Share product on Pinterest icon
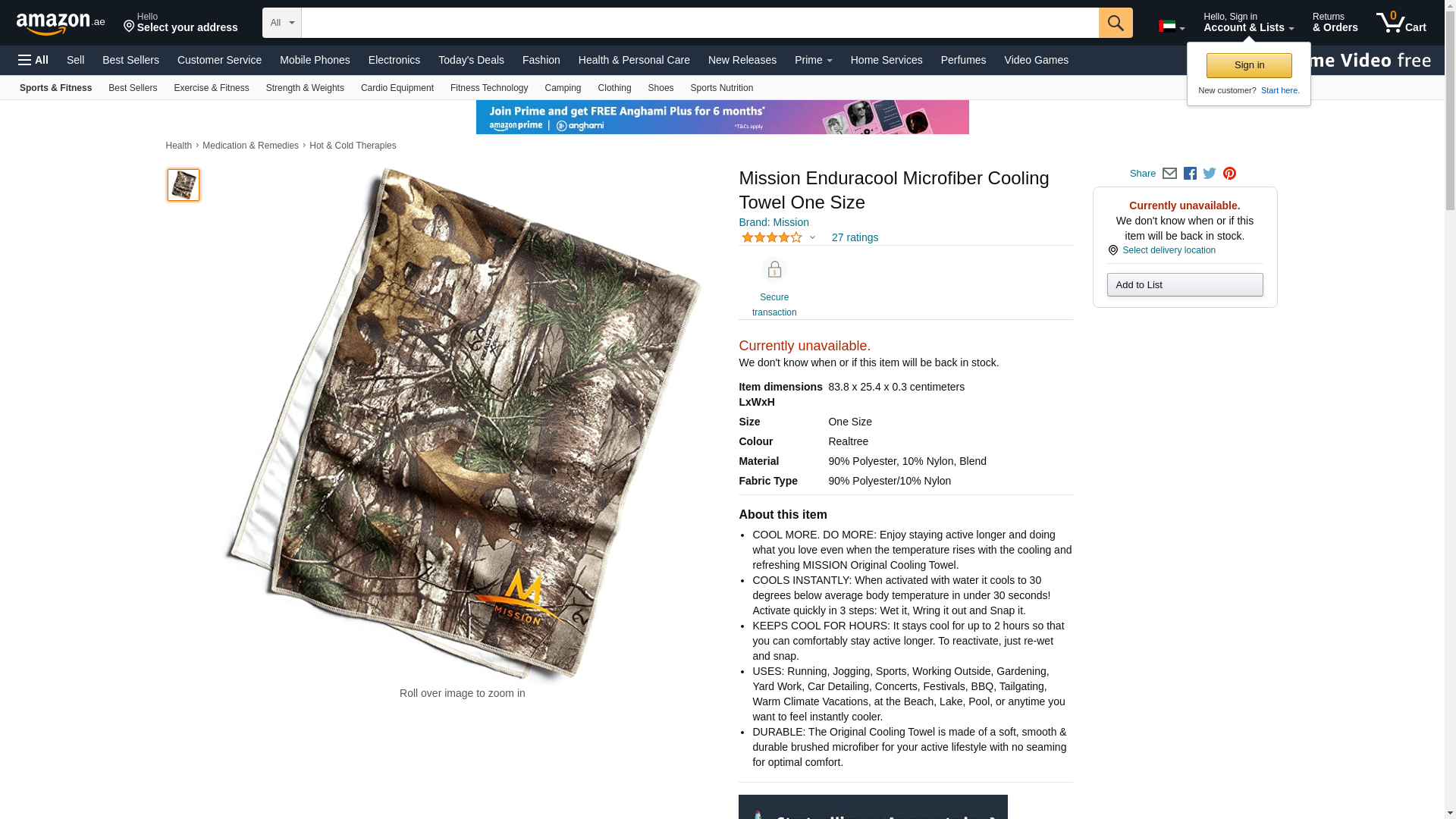This screenshot has height=819, width=1456. click(1229, 174)
